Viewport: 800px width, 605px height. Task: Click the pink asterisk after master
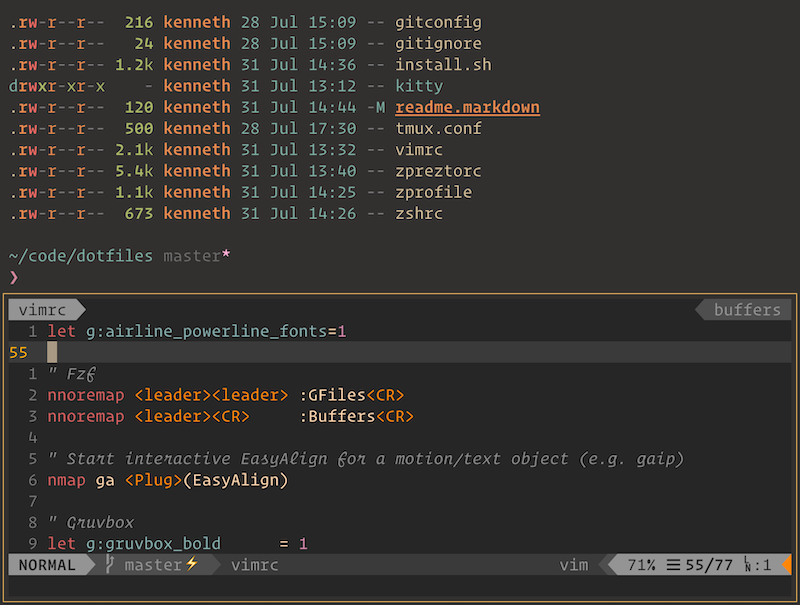tap(226, 254)
